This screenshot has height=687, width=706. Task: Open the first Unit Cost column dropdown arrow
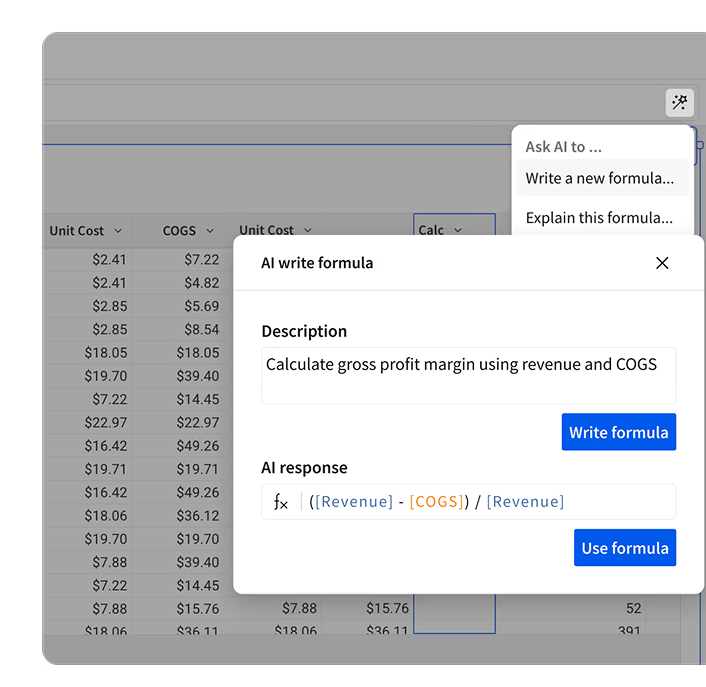pyautogui.click(x=118, y=231)
